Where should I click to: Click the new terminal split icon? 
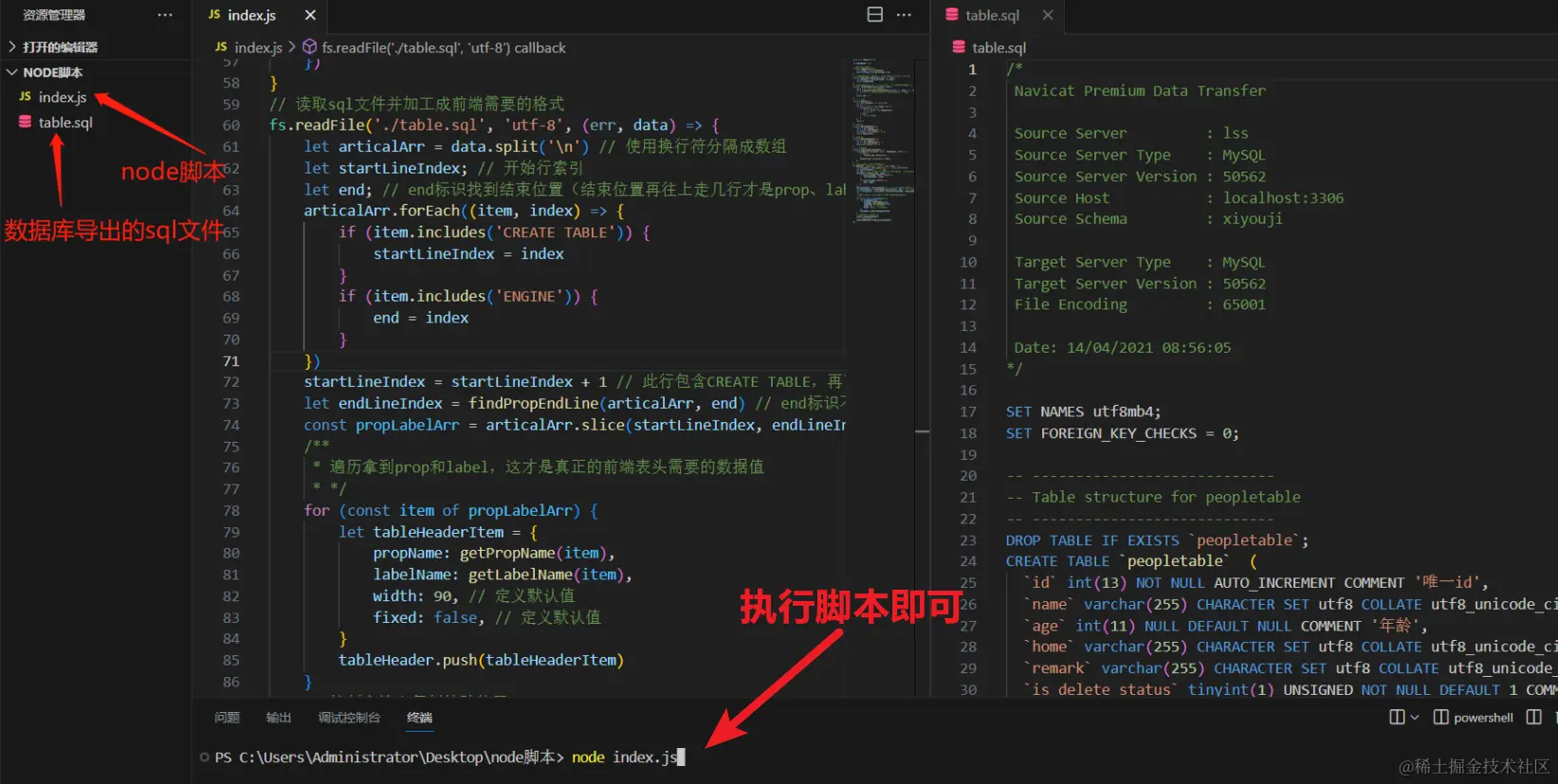point(1397,718)
